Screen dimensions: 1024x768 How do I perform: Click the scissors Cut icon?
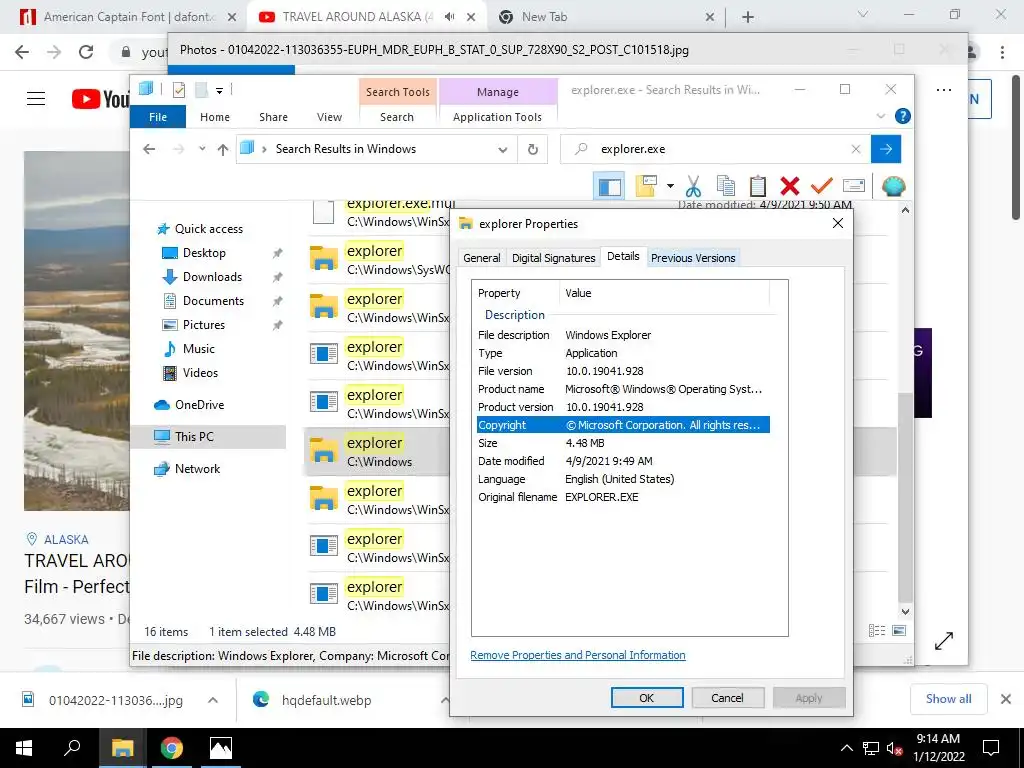[693, 187]
